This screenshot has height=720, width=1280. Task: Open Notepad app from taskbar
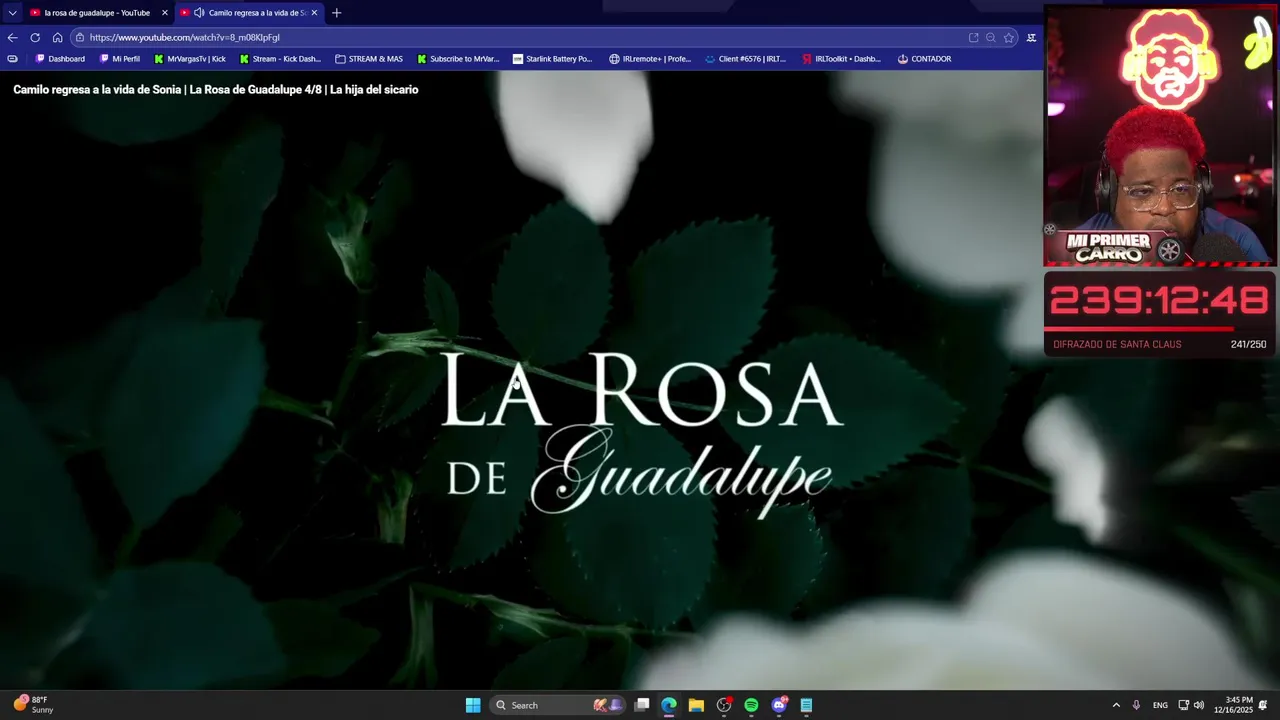806,705
